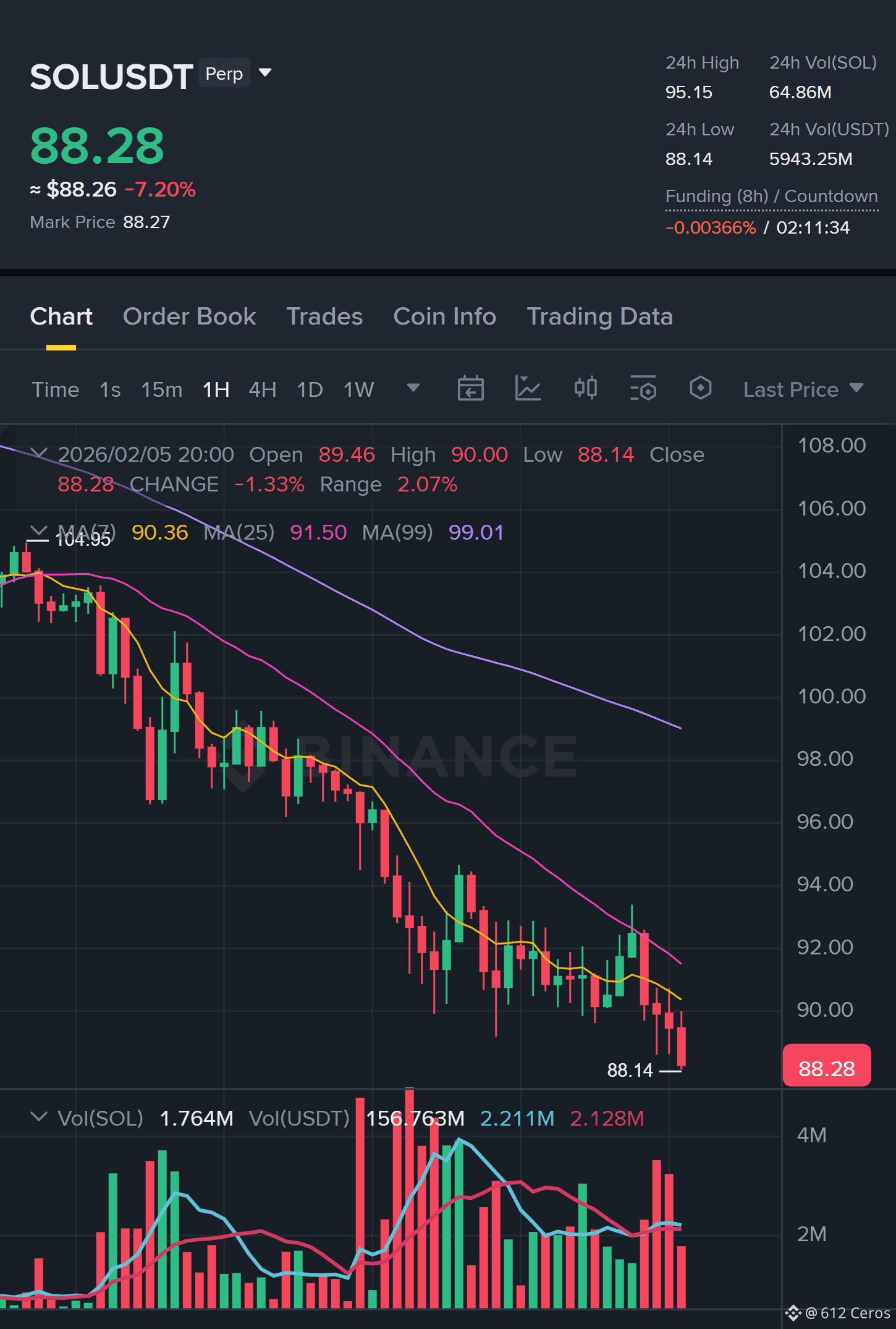896x1329 pixels.
Task: Click the hexagon chart preferences icon
Action: pos(701,389)
